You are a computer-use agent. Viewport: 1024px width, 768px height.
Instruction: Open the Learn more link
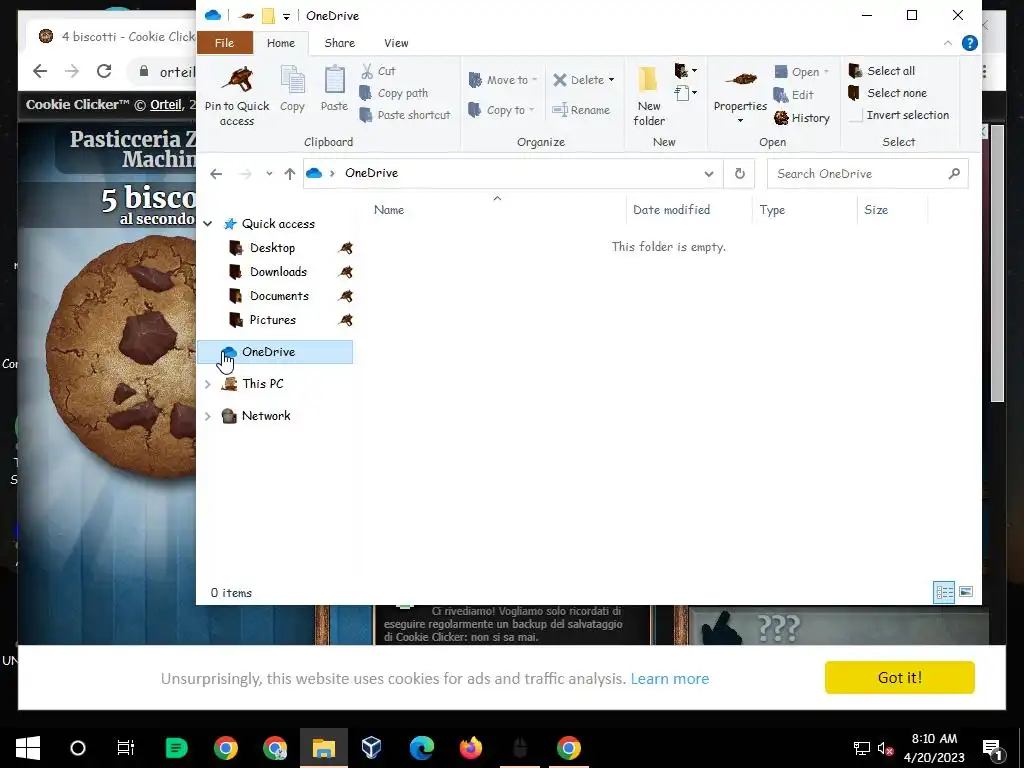[x=669, y=679]
